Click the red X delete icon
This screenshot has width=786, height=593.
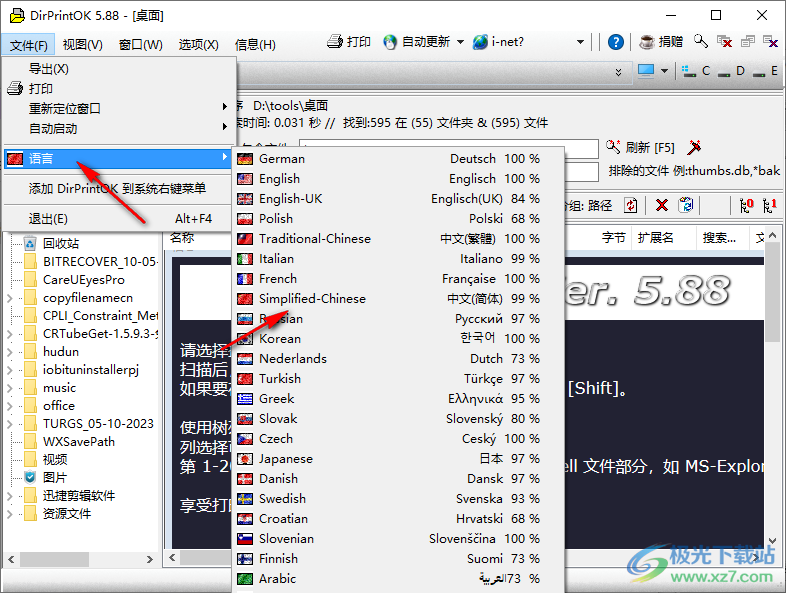click(661, 205)
